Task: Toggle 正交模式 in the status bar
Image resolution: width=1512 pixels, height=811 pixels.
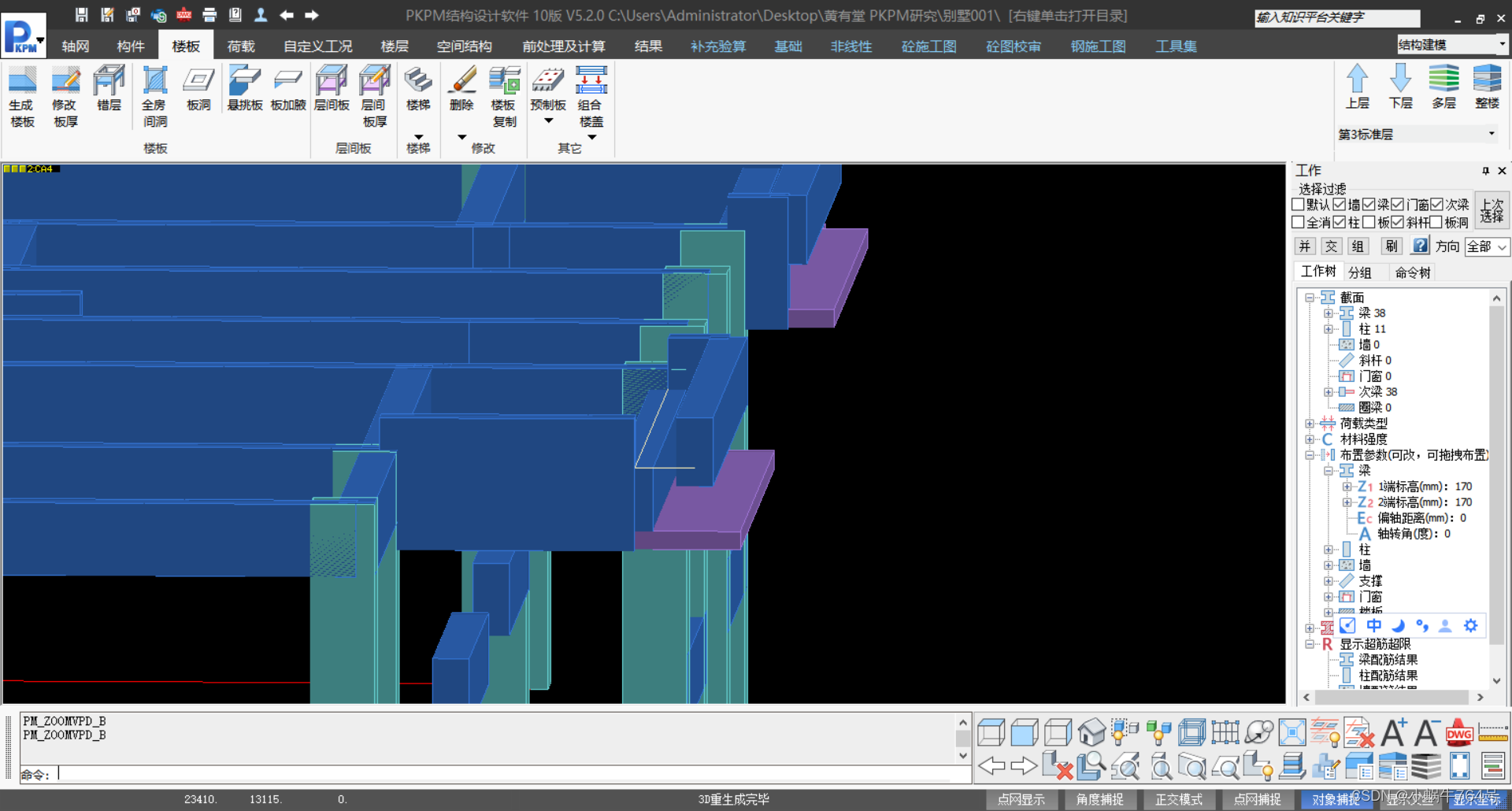Action: point(1179,799)
